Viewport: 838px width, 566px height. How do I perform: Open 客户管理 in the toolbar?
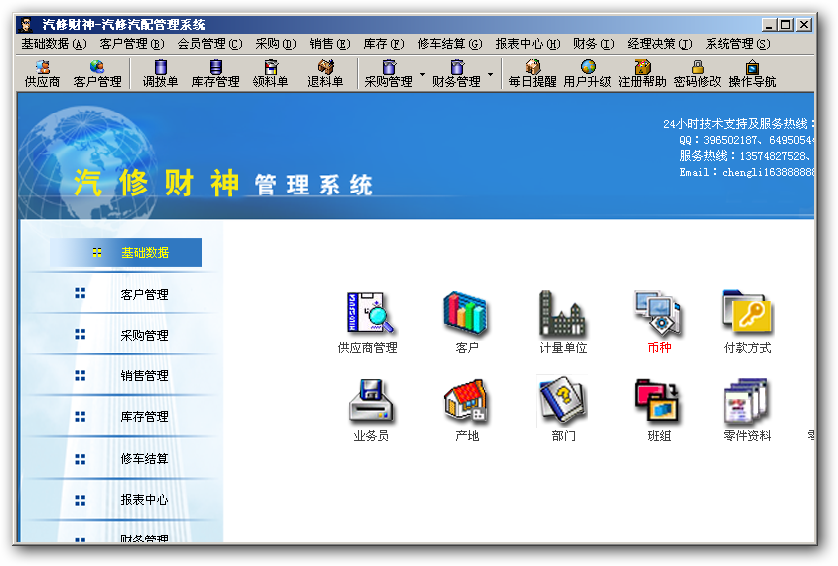[97, 73]
